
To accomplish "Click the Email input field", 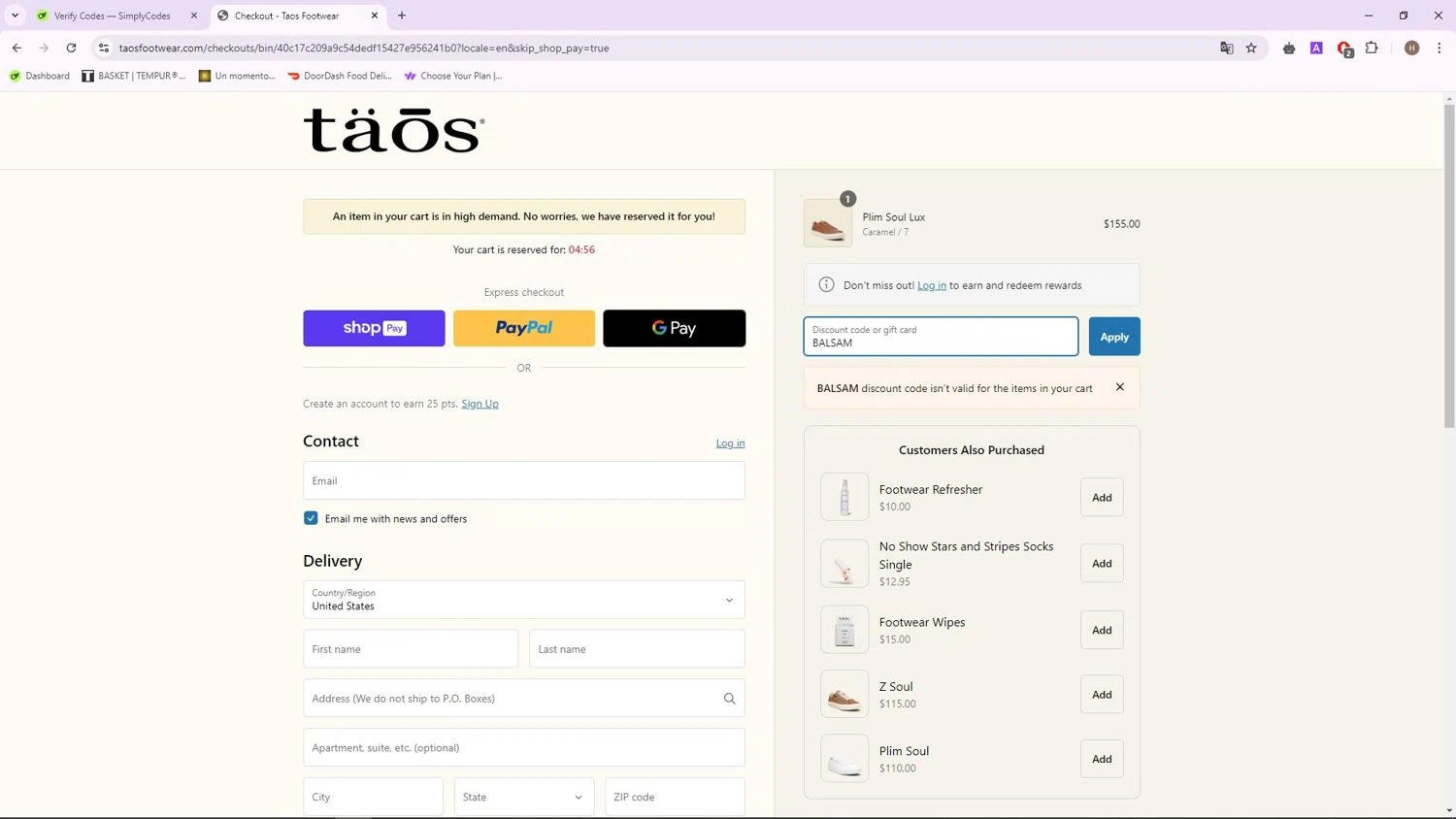I will pos(524,480).
